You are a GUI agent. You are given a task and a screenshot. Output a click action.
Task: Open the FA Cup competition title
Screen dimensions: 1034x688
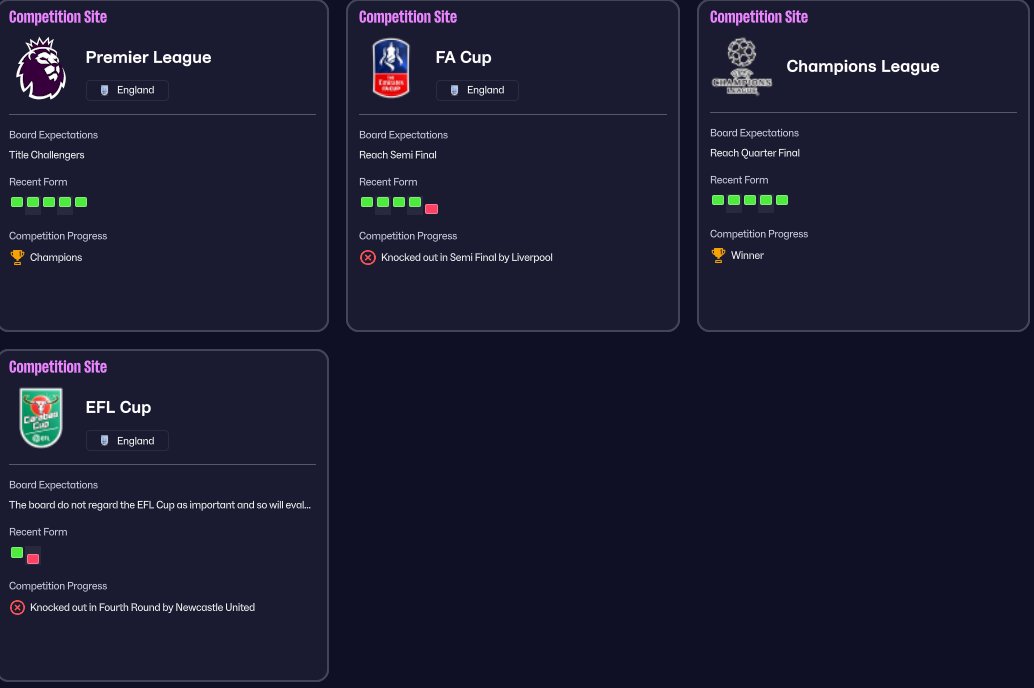coord(464,57)
